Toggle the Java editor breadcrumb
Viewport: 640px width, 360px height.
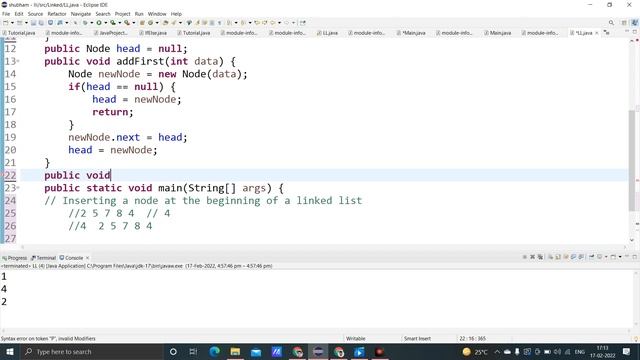[x=189, y=23]
